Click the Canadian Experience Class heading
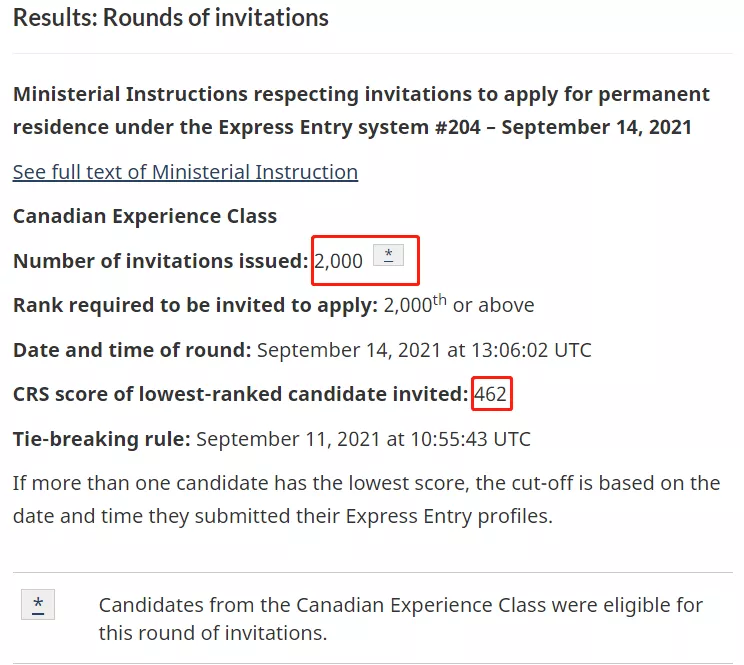Screen dimensions: 744x665 click(145, 216)
